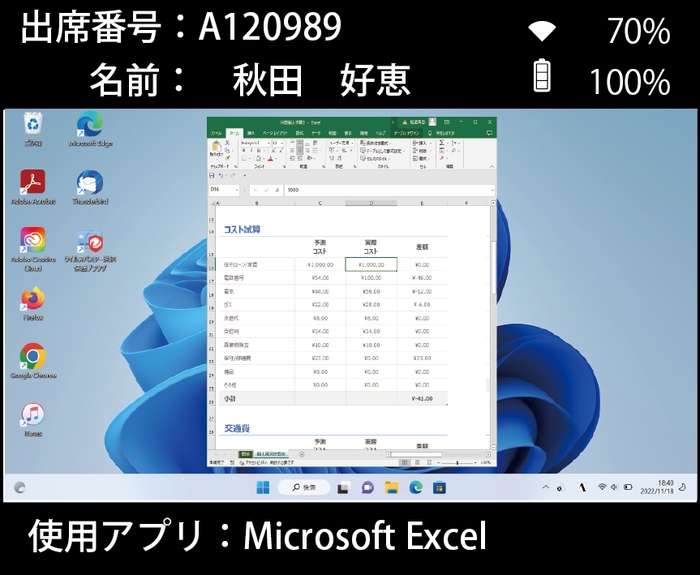Click the Save icon in Quick Access Toolbar
This screenshot has height=575, width=700.
(212, 175)
